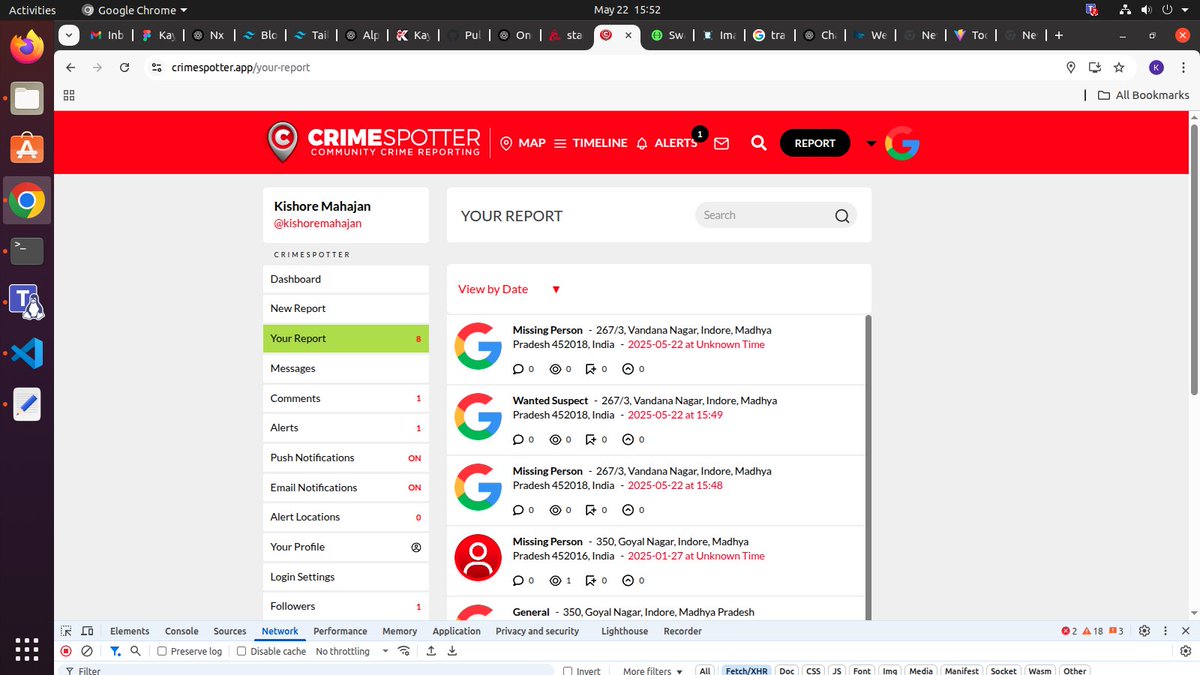Screen dimensions: 1200x675
Task: Enable Preserve log checkbox
Action: point(162,651)
